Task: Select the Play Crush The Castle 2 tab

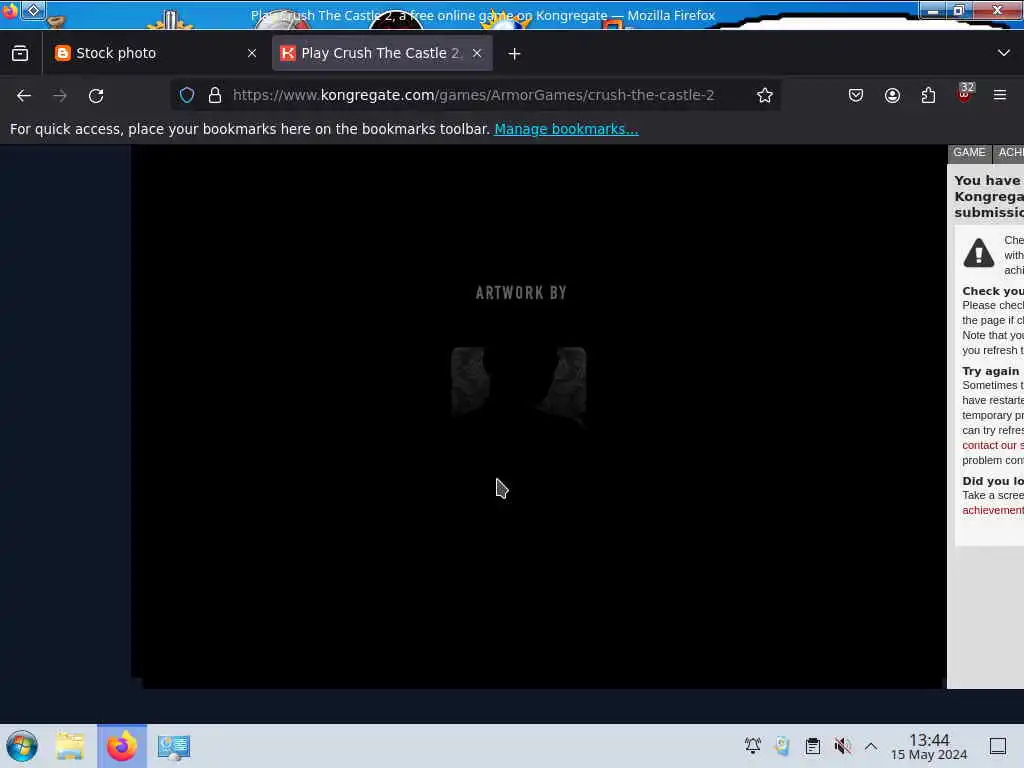Action: click(382, 53)
